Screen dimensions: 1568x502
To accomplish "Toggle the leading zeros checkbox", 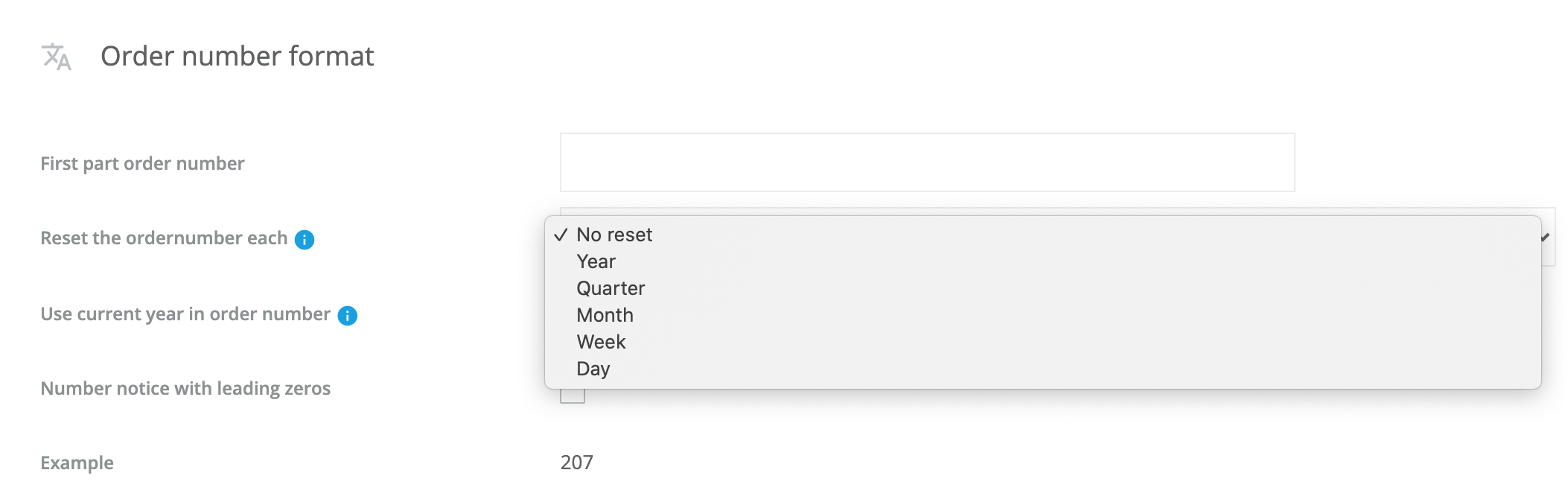I will (573, 396).
